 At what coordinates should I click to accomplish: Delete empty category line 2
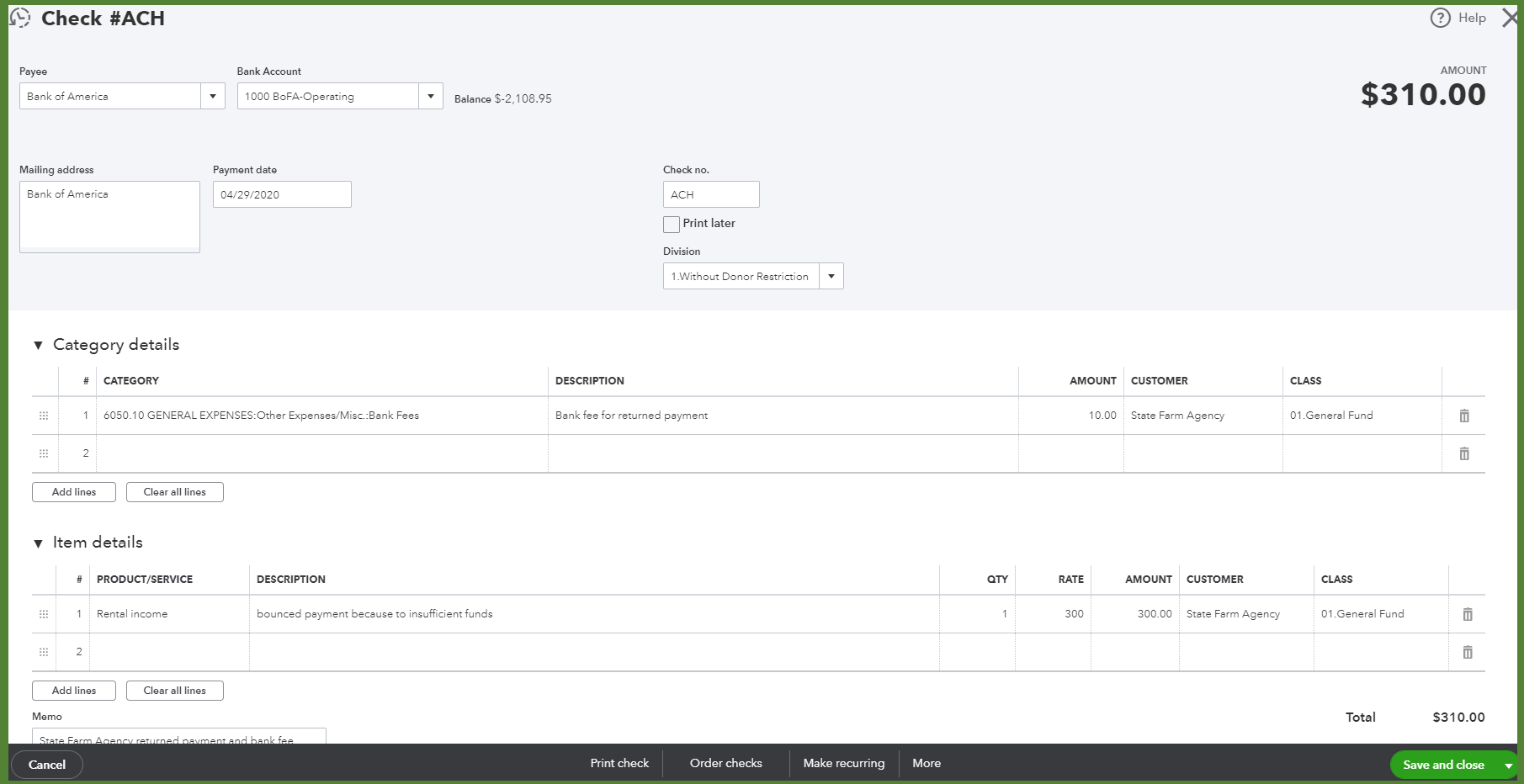tap(1464, 453)
